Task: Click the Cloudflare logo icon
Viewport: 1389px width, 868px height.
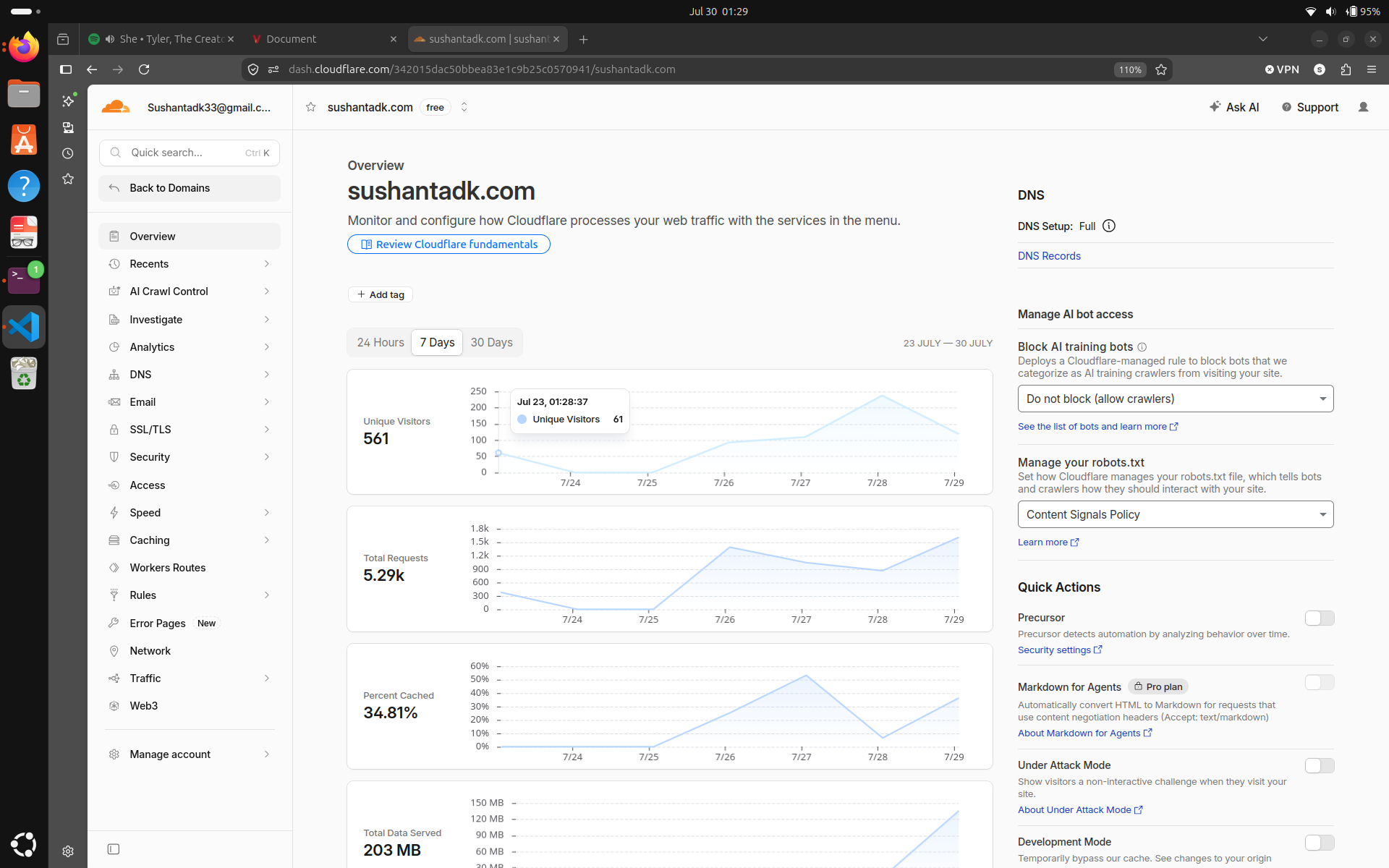Action: coord(116,107)
